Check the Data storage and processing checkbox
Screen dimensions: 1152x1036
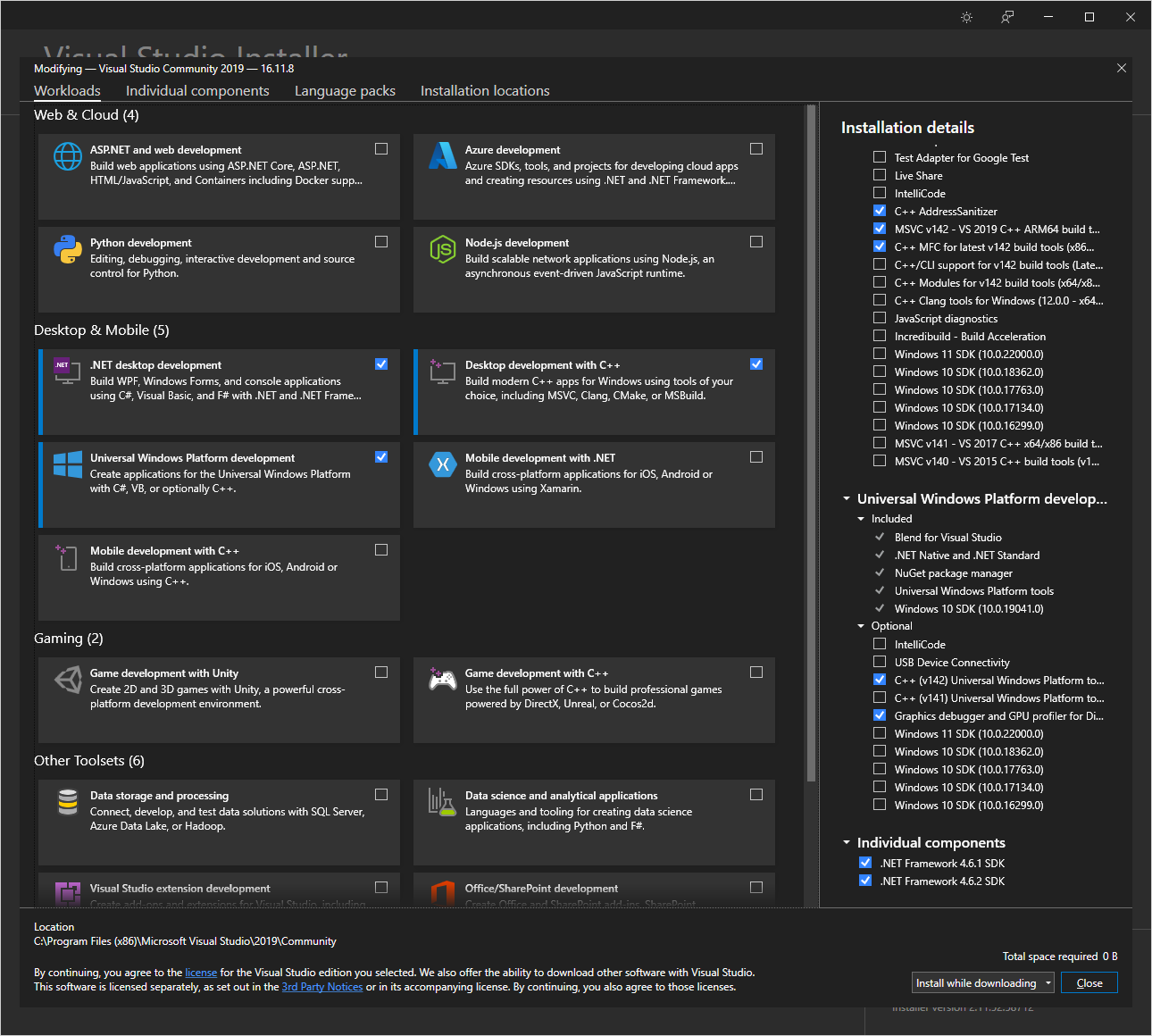[381, 795]
